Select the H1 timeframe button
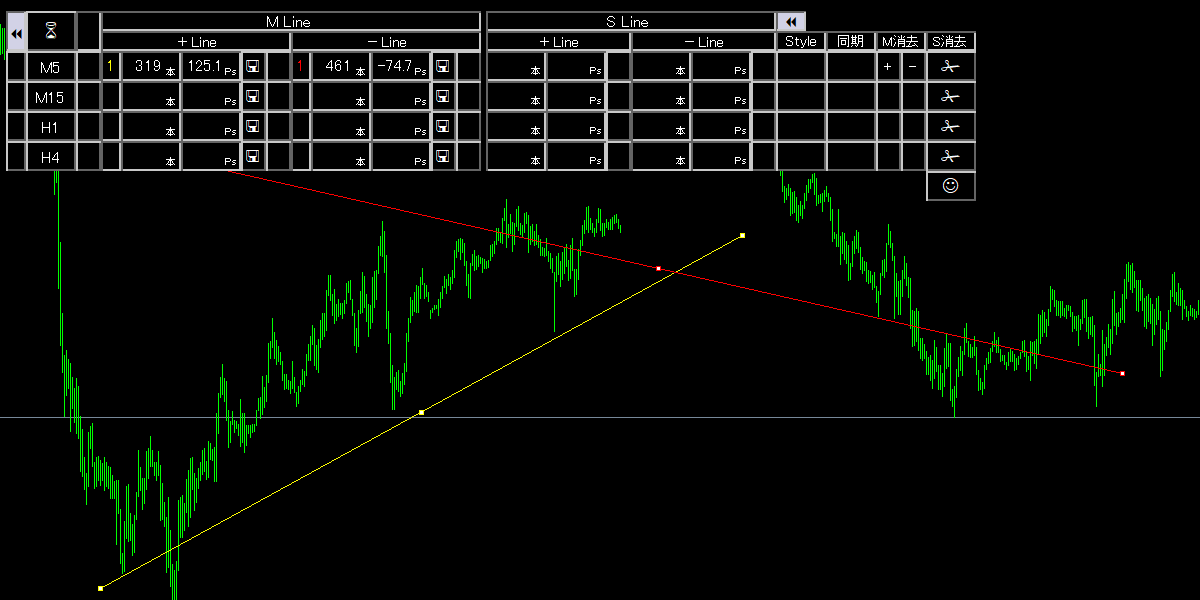1200x600 pixels. [x=50, y=127]
